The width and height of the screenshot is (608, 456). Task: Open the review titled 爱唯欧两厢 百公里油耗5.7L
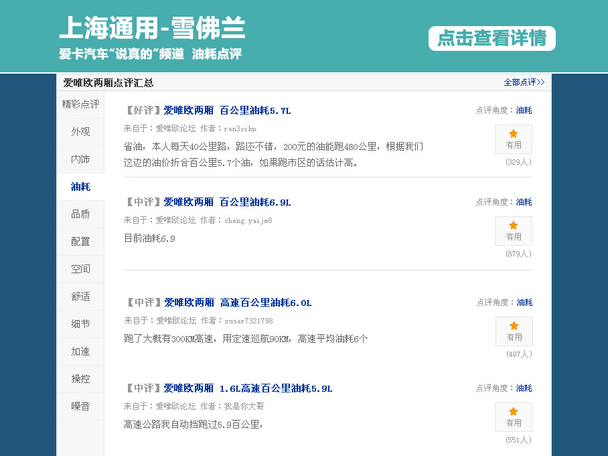point(227,110)
